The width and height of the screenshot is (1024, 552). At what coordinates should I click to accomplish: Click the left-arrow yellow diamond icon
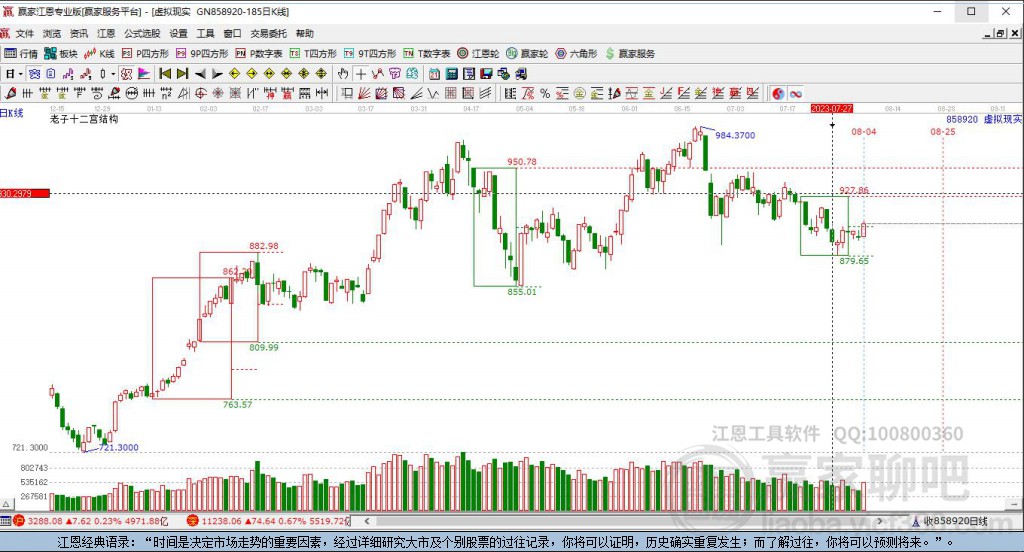pos(234,74)
